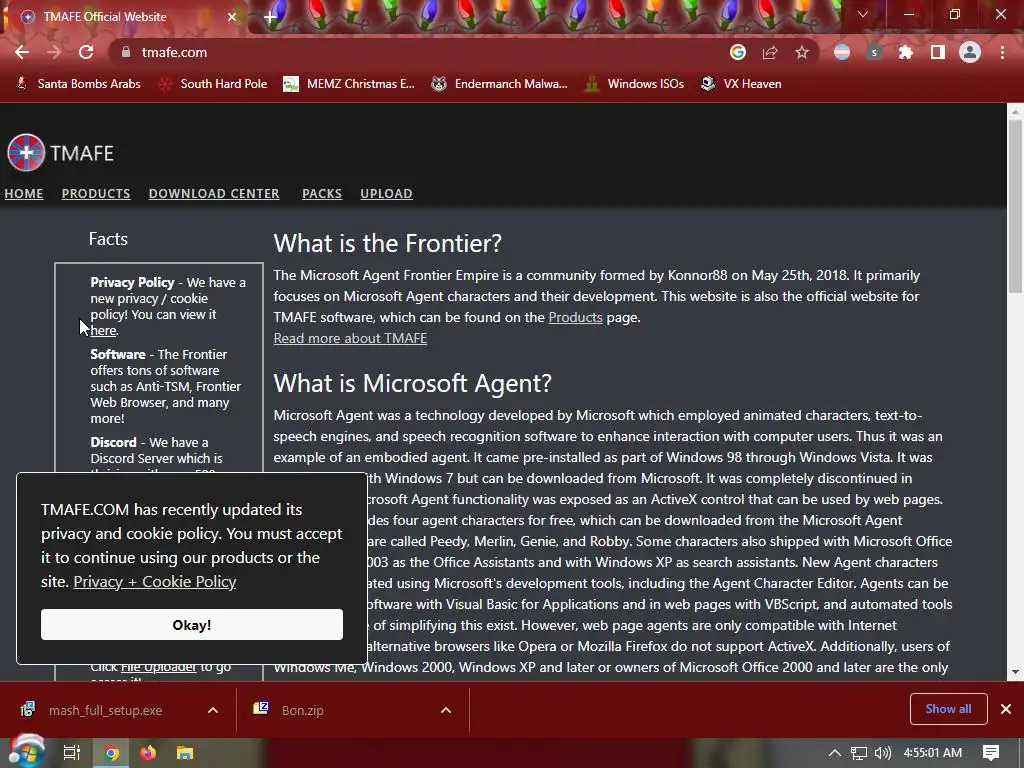Click the gray S extension icon
Screen dimensions: 1024x768
tap(874, 52)
